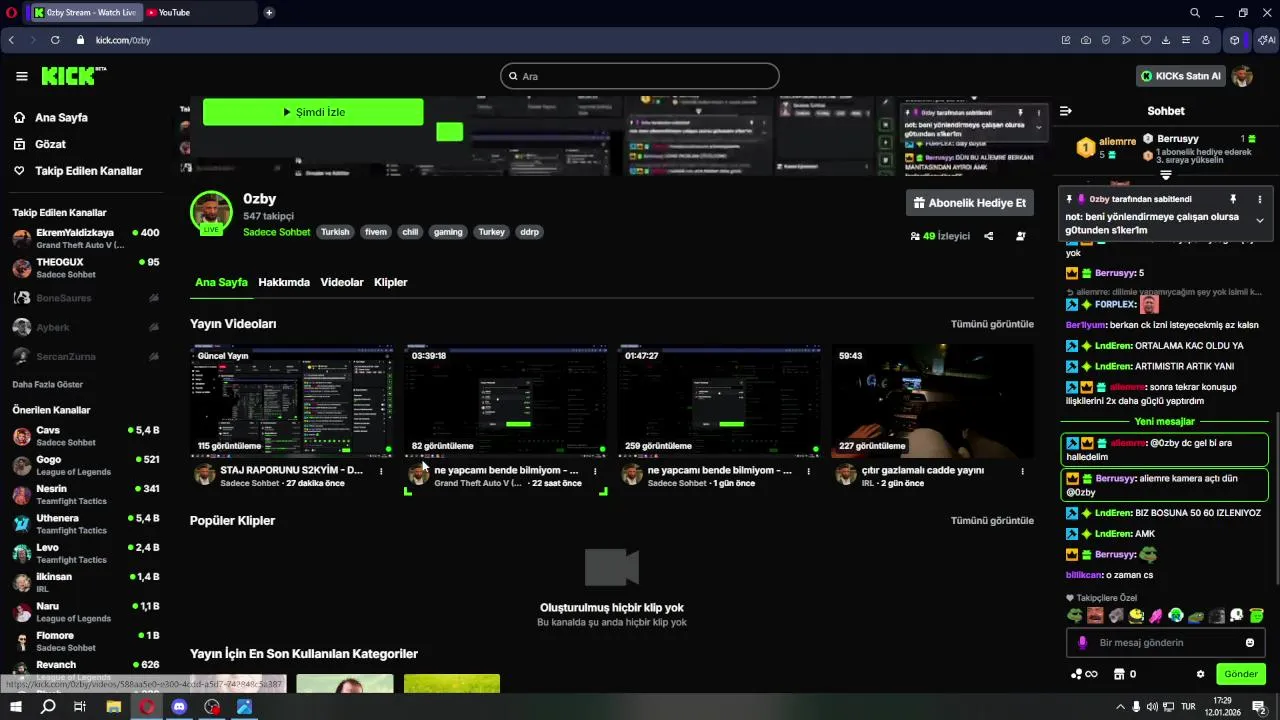
Task: Click Abonelik Hediye Et button
Action: (x=970, y=202)
